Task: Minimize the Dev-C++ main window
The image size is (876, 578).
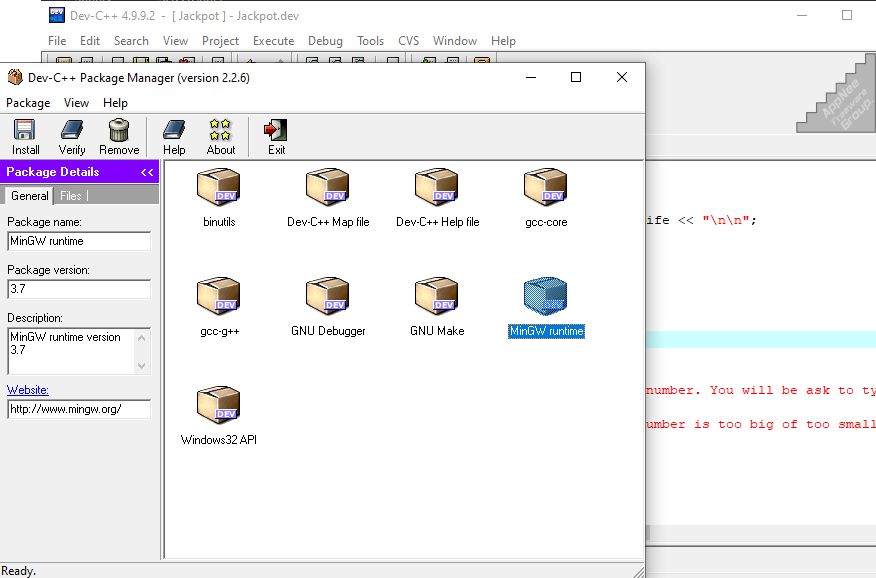Action: point(802,15)
